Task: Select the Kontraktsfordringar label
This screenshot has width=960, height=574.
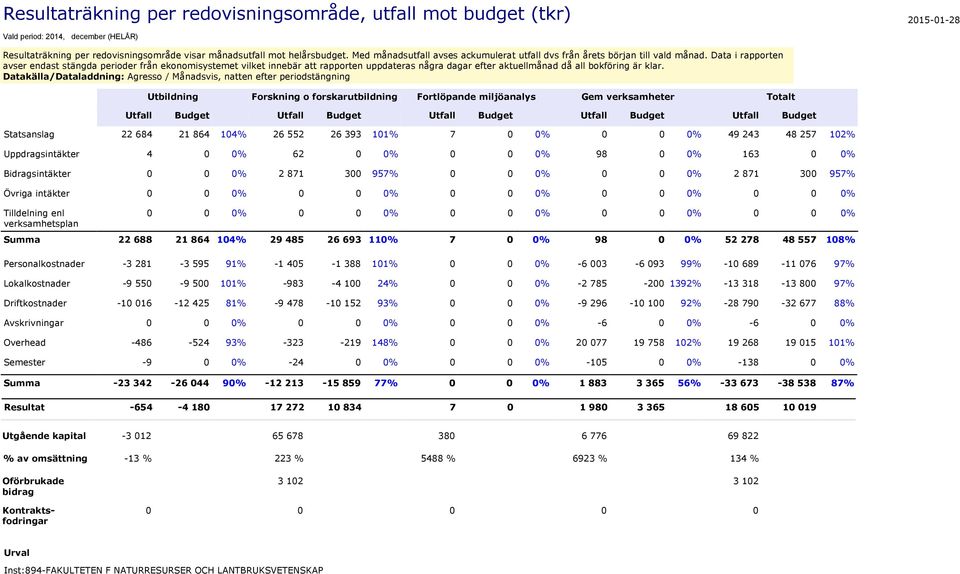Action: 29,515
